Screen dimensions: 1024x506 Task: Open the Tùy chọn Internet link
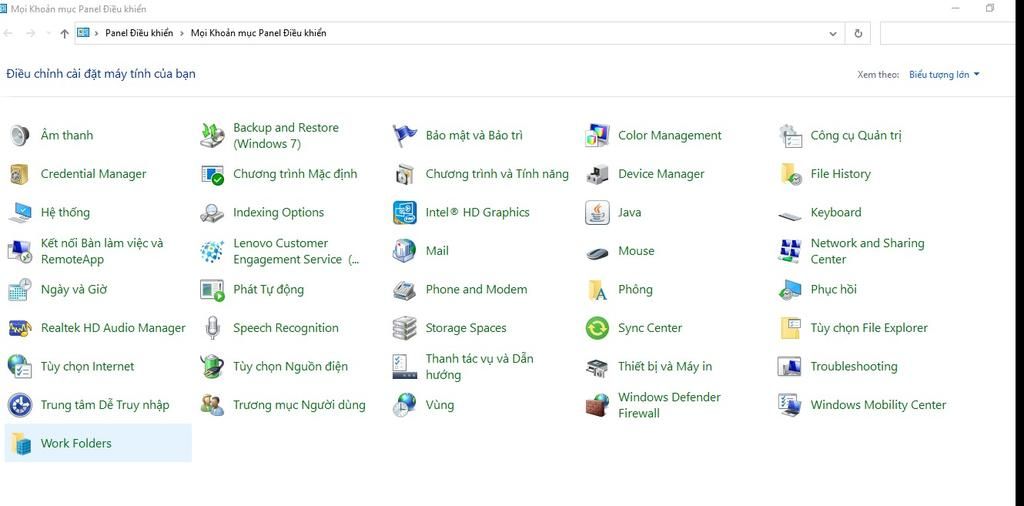pos(87,366)
